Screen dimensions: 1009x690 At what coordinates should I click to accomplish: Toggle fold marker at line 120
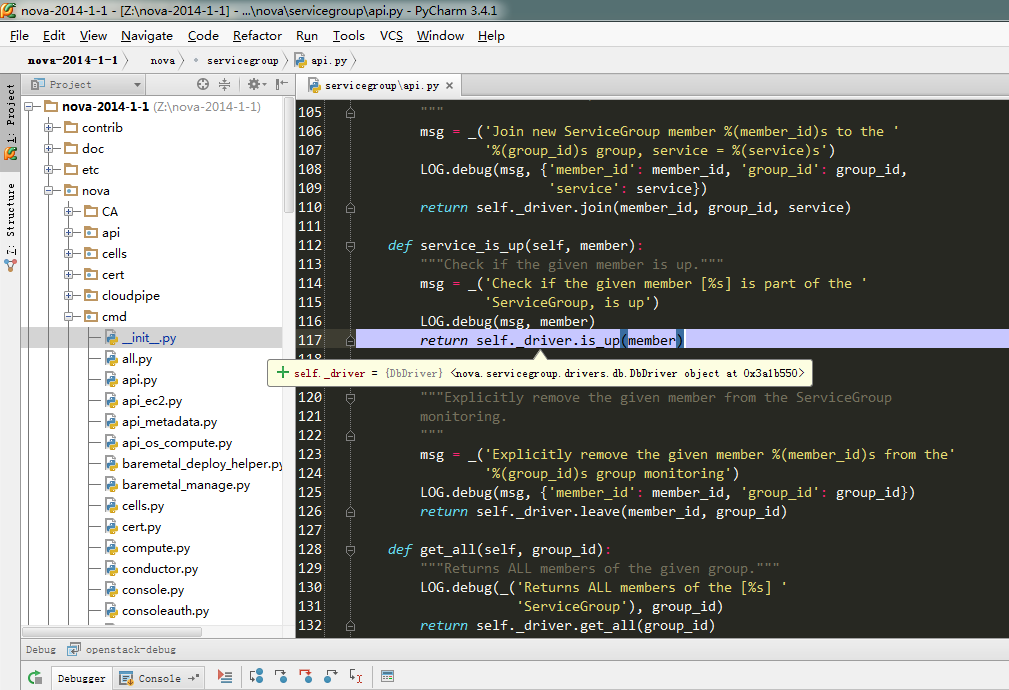coord(350,398)
